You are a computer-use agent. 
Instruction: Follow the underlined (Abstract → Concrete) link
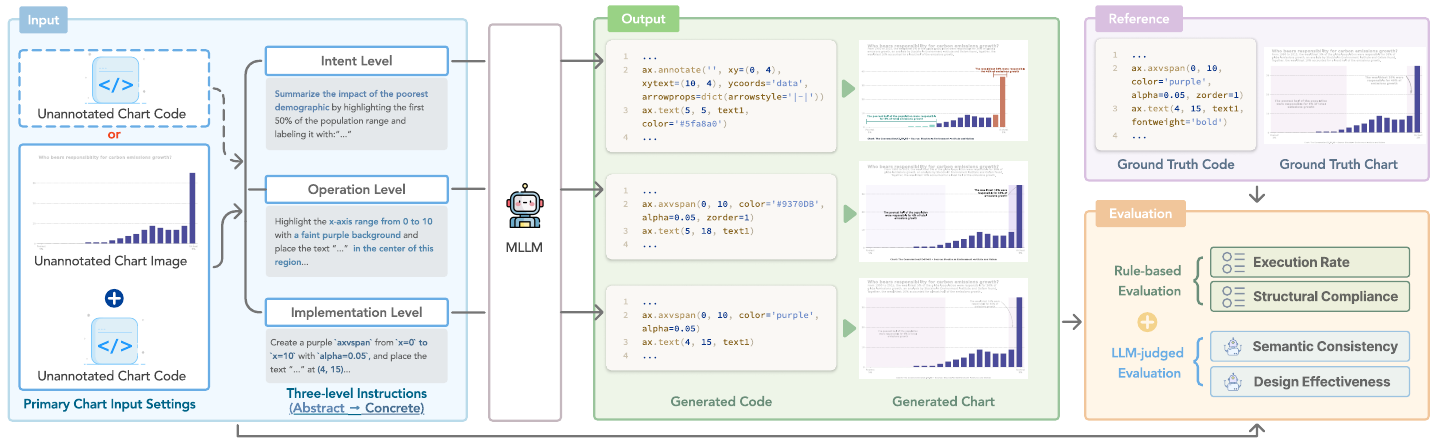click(356, 408)
